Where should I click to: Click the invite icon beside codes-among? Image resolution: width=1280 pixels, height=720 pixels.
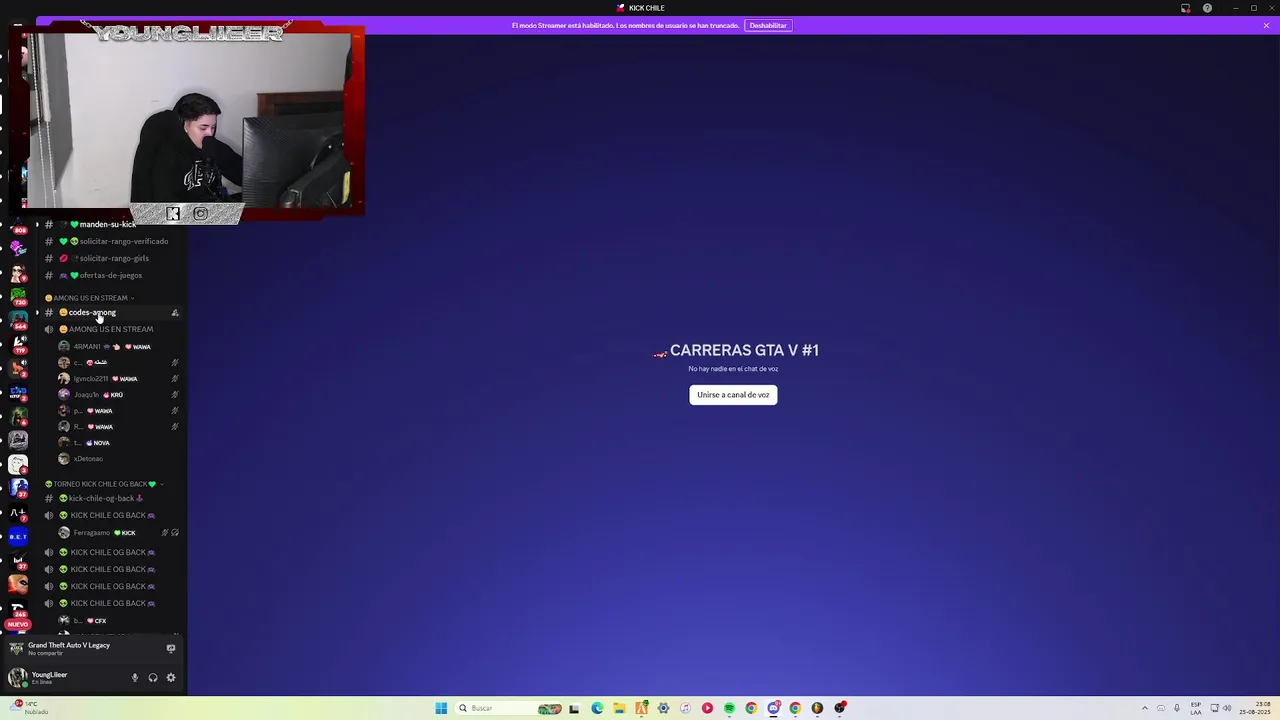(x=175, y=313)
